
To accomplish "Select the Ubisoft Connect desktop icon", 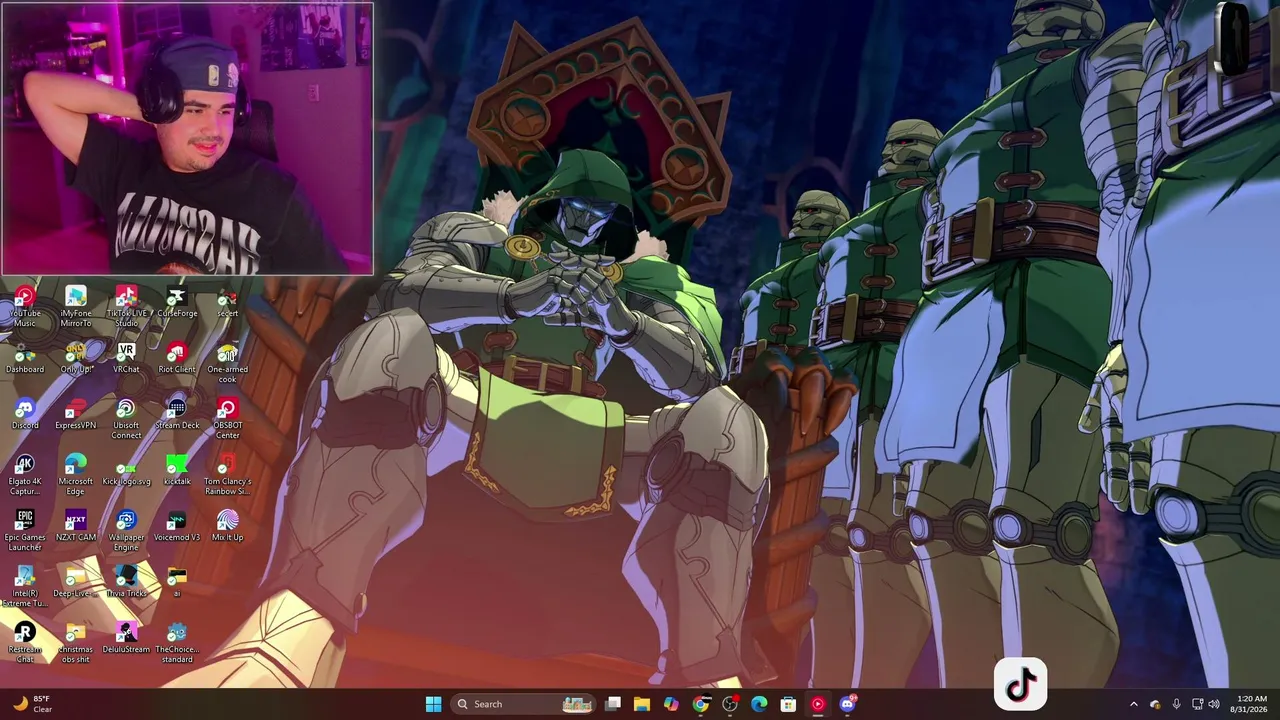I will [x=126, y=419].
